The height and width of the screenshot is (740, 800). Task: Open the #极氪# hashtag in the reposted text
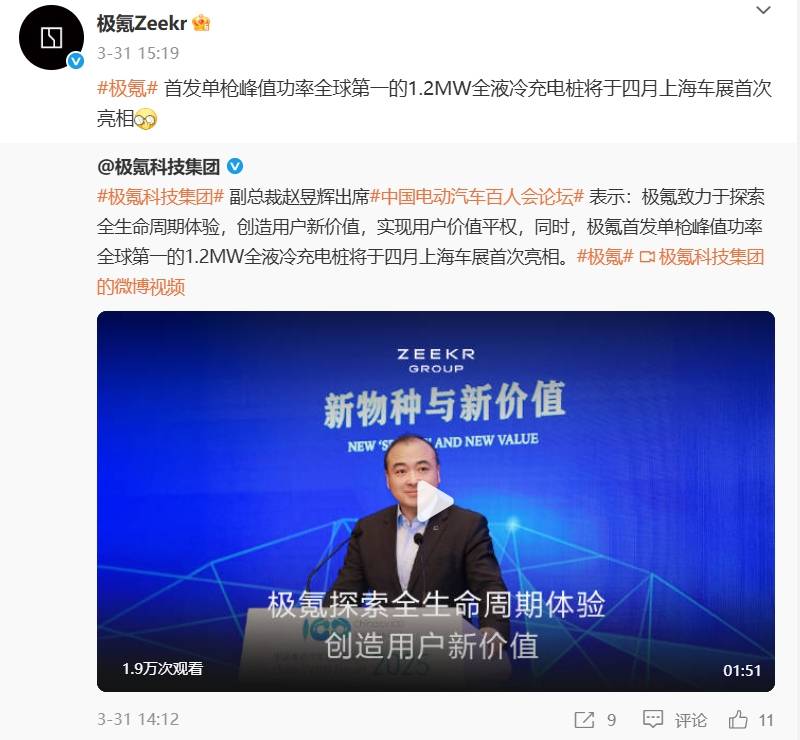[x=605, y=257]
